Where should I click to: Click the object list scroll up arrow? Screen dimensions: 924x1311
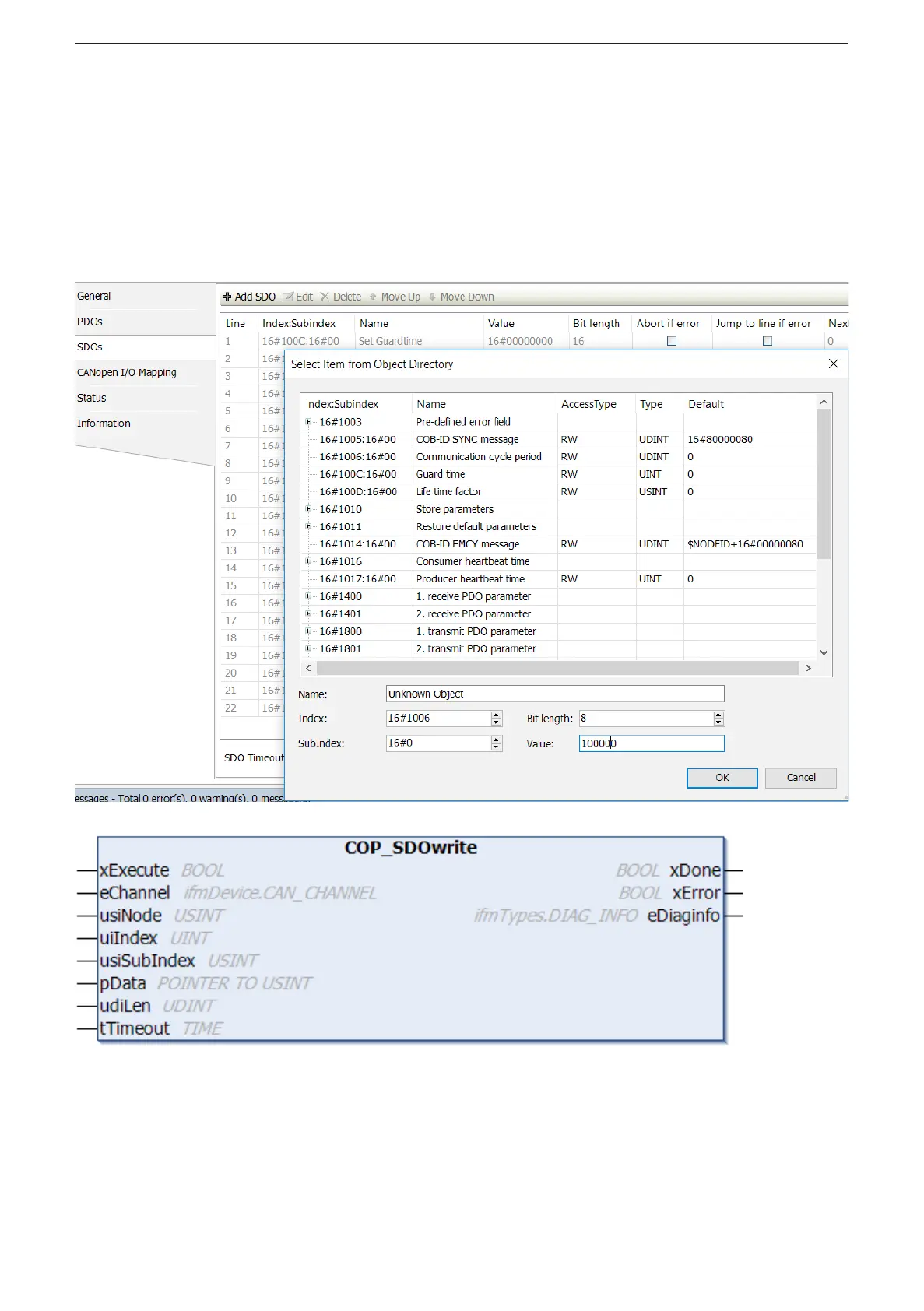(824, 402)
